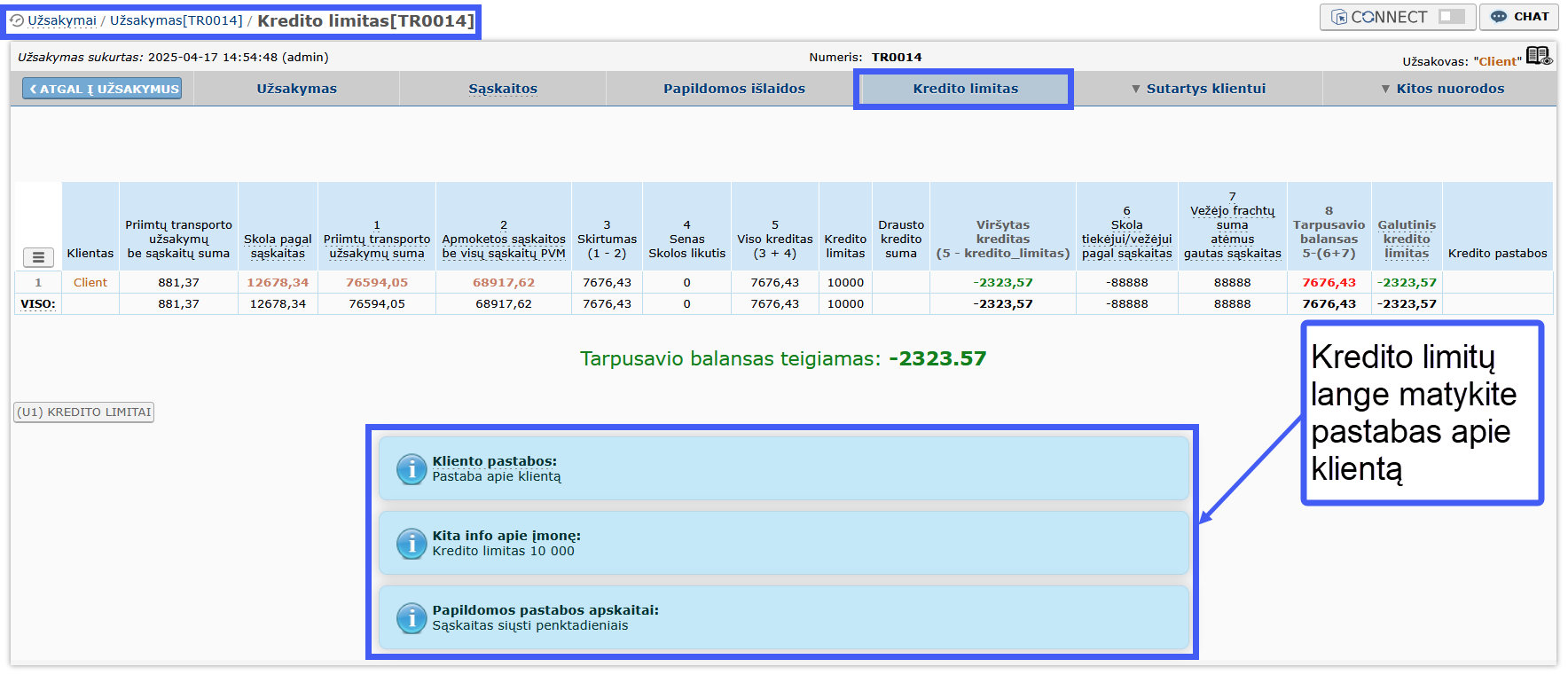Switch to the Užsakymas tab
Screen dimensions: 1568x675
click(297, 89)
